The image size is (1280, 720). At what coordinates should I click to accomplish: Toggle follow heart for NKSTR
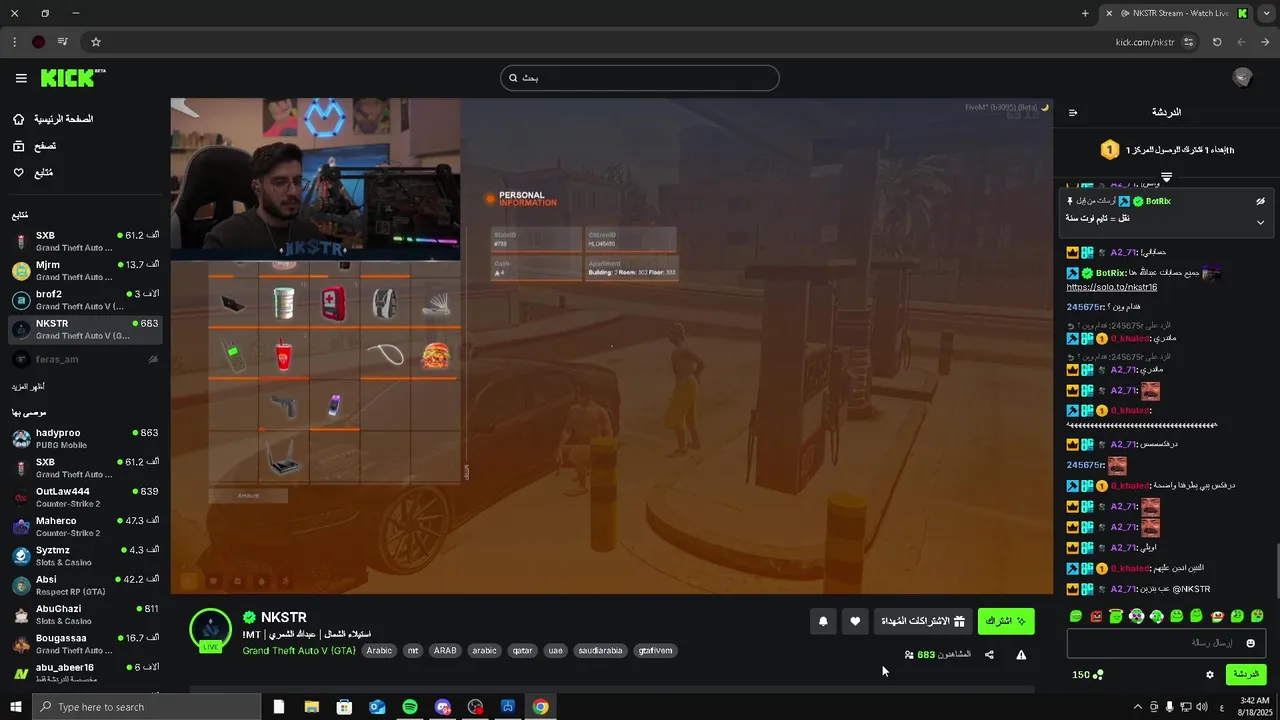855,622
